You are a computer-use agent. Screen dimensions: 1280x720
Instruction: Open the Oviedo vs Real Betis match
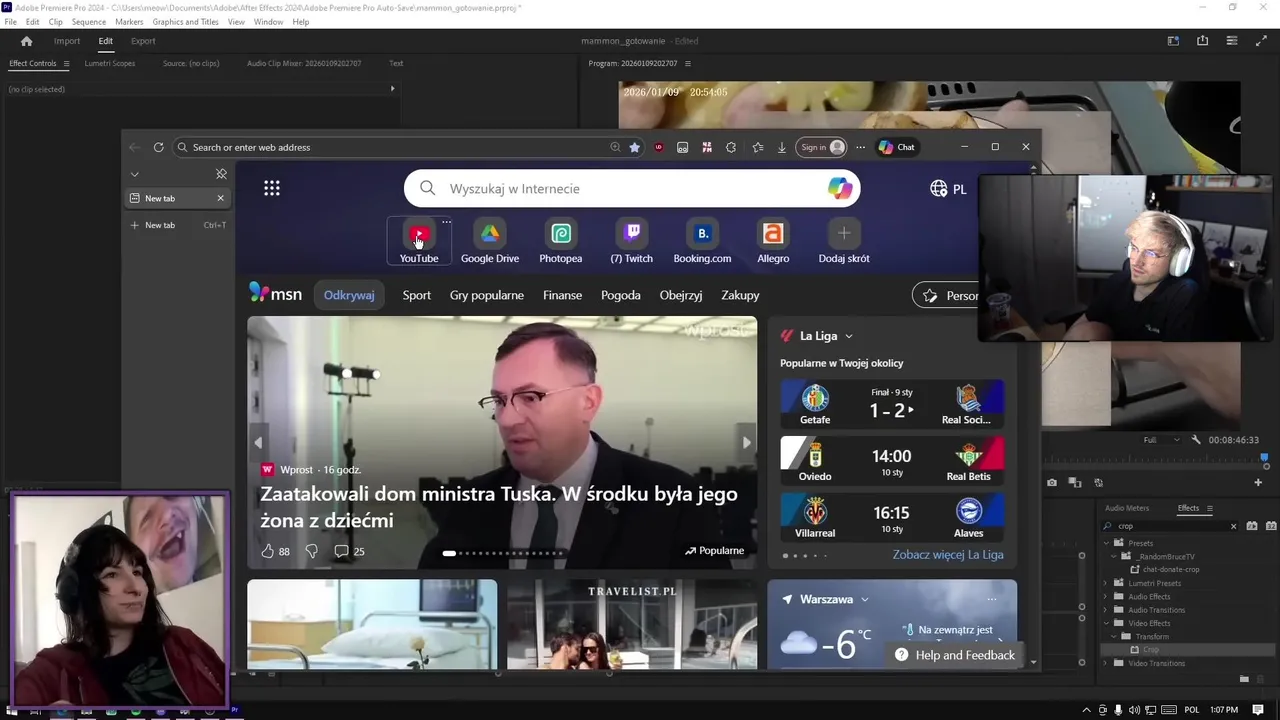point(892,461)
